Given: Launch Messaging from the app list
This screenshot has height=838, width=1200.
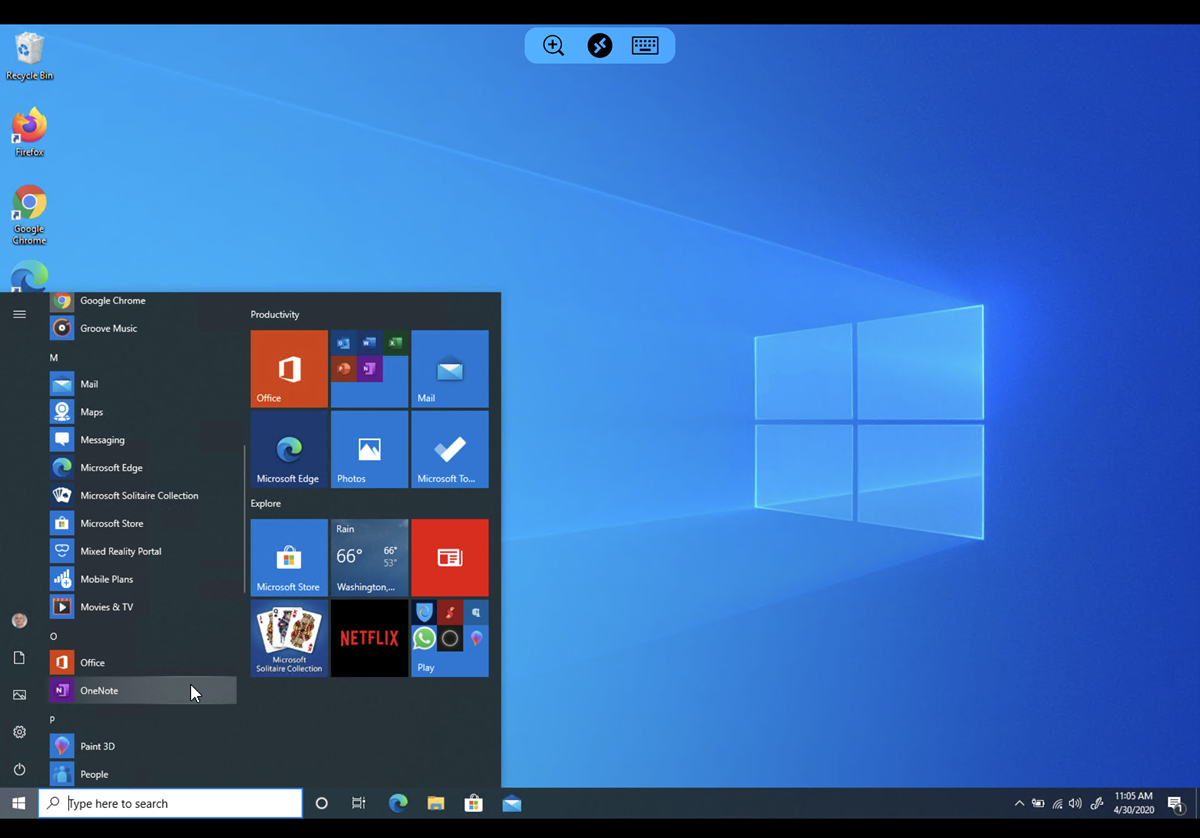Looking at the screenshot, I should [x=143, y=440].
